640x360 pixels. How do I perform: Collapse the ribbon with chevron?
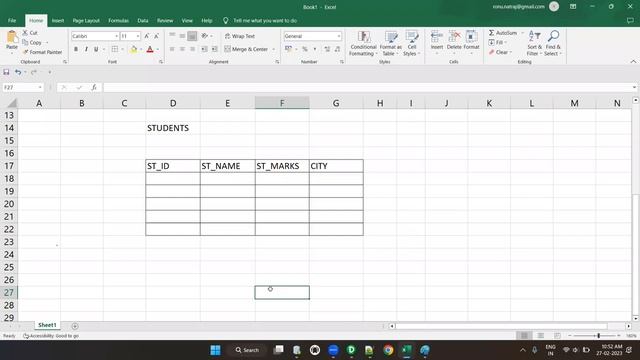(633, 62)
